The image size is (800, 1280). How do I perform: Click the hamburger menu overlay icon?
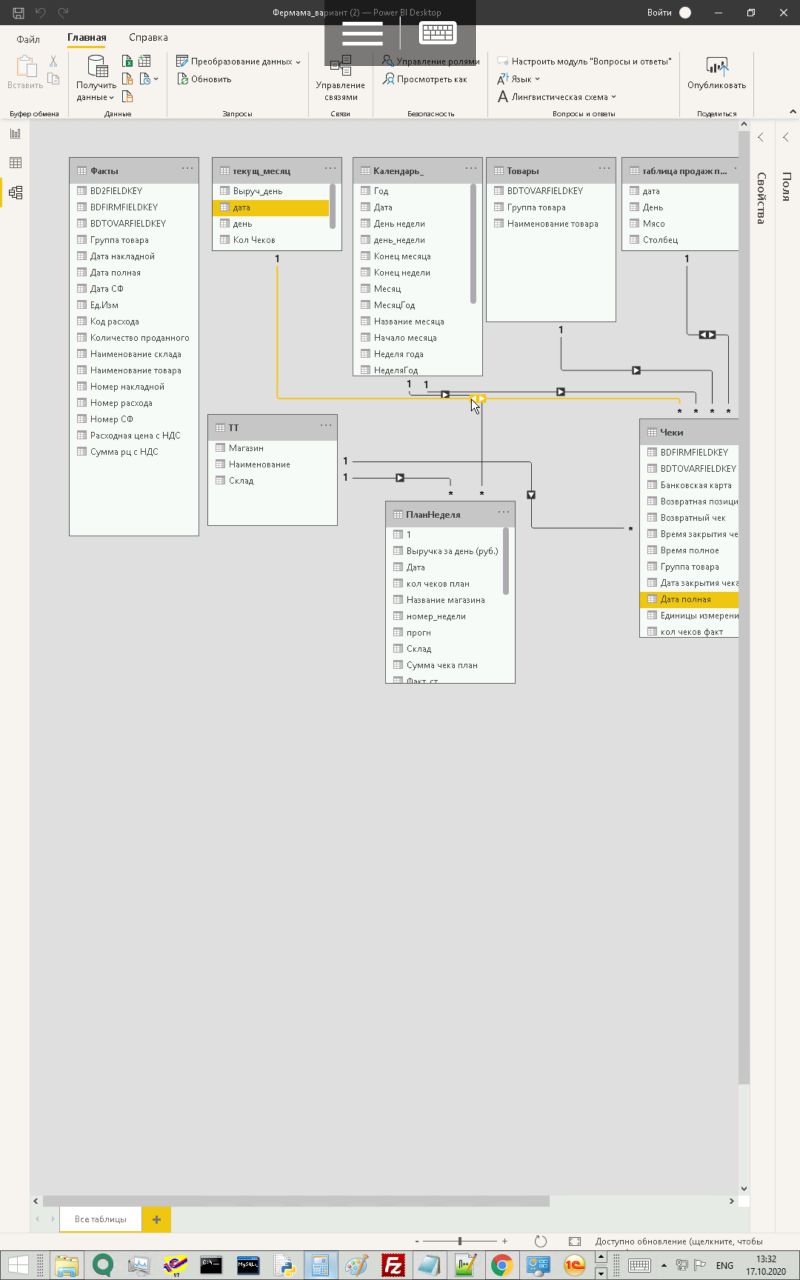click(362, 32)
